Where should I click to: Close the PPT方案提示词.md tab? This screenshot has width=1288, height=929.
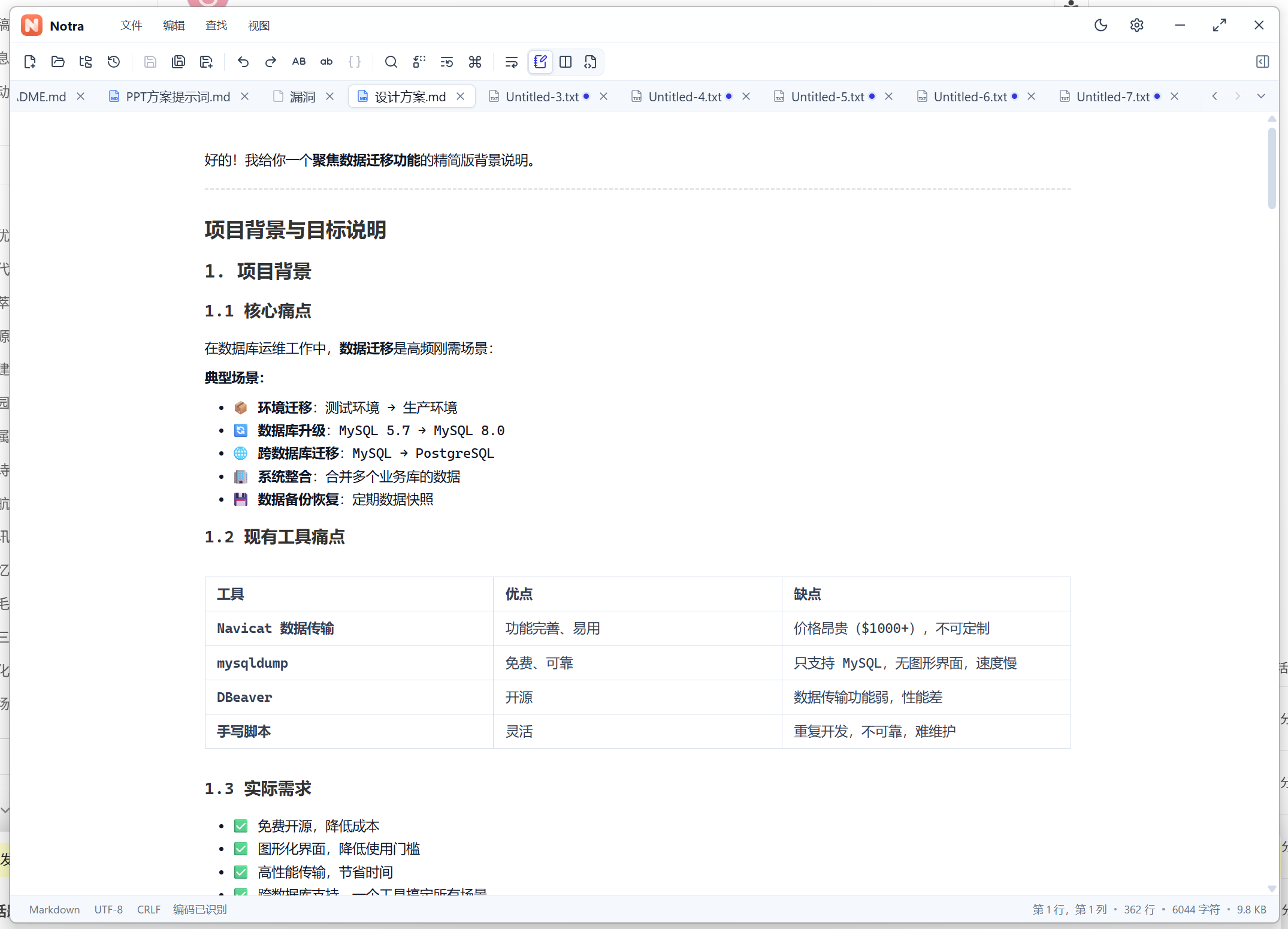pyautogui.click(x=245, y=96)
